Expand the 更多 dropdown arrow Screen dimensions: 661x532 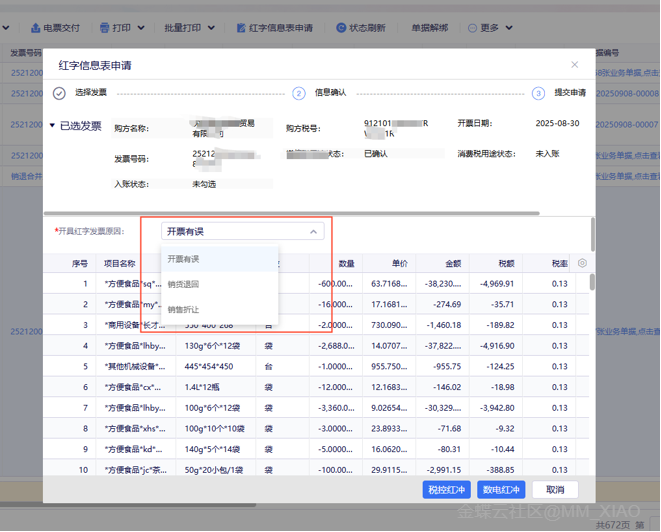[x=509, y=28]
